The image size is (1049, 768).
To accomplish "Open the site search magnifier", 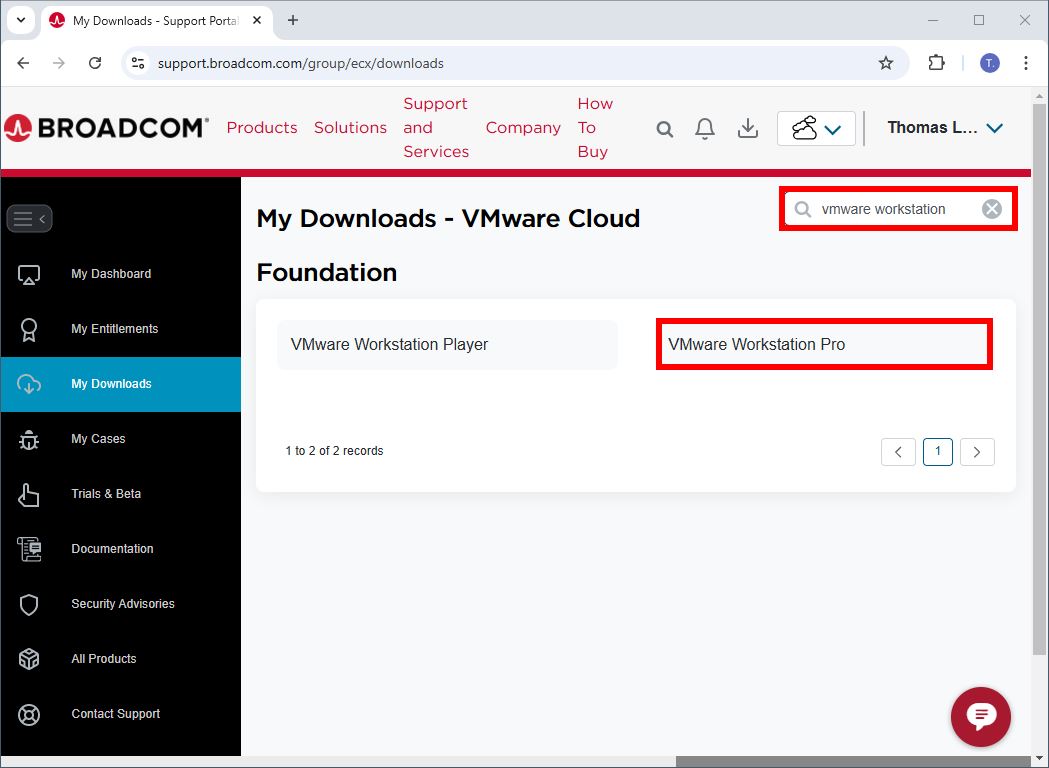I will coord(664,128).
